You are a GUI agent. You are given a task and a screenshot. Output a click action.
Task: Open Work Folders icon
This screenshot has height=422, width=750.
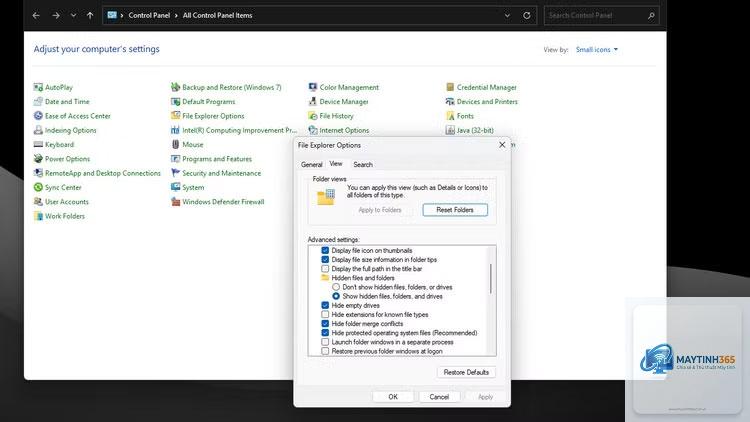[38, 216]
